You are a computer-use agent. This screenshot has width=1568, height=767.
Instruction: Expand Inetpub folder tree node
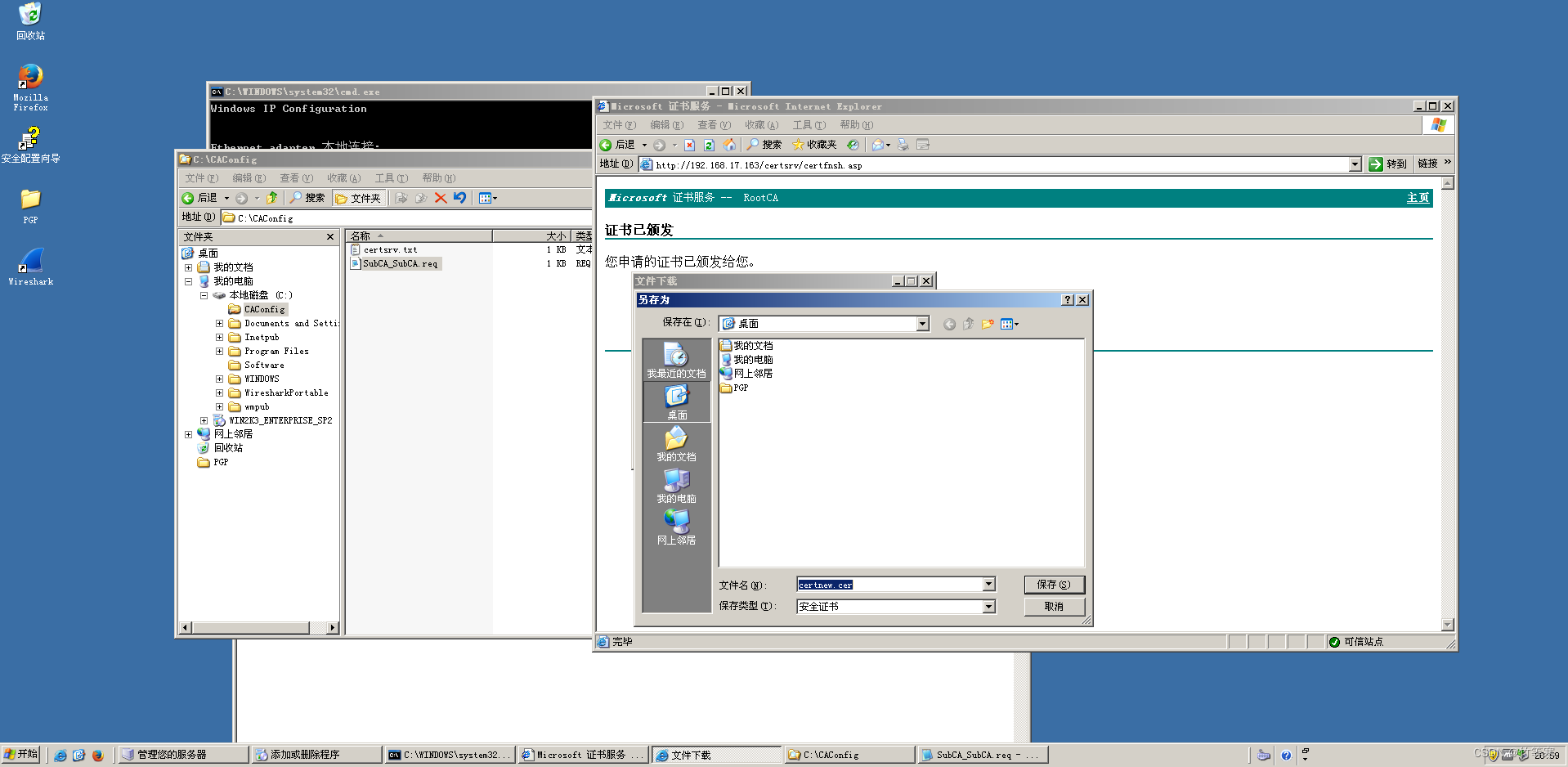[x=219, y=338]
